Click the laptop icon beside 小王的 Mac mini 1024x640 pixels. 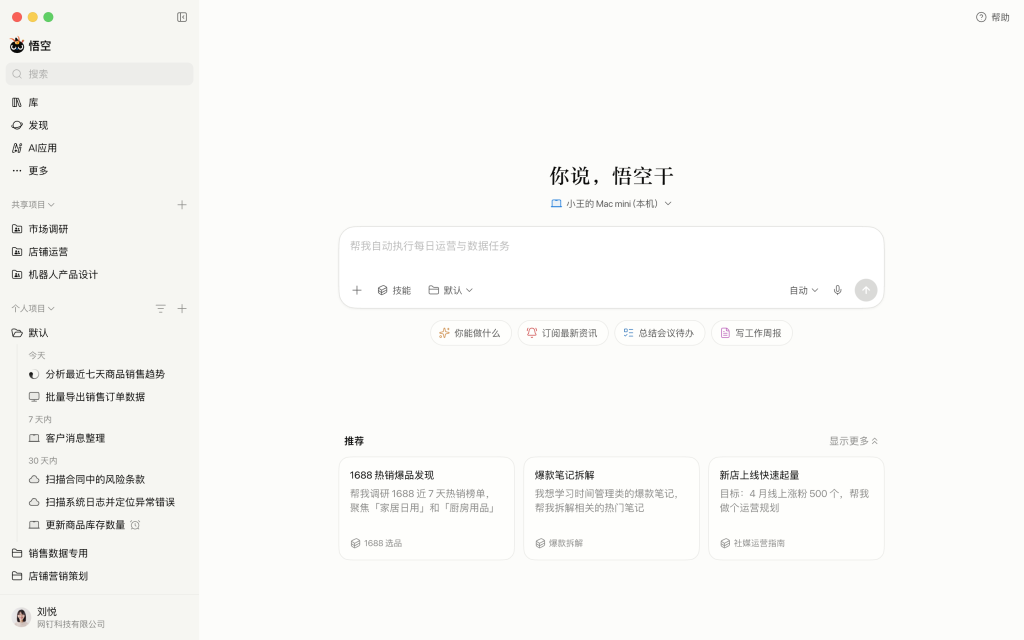click(x=556, y=204)
